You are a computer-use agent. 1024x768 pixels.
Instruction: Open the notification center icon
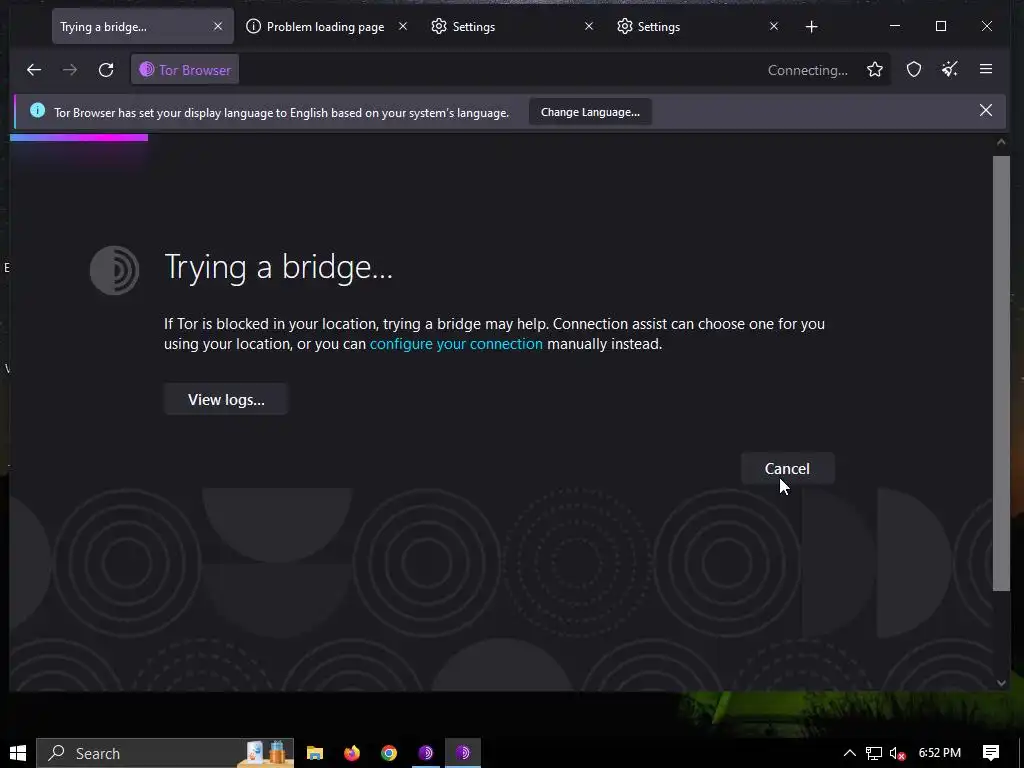tap(991, 753)
